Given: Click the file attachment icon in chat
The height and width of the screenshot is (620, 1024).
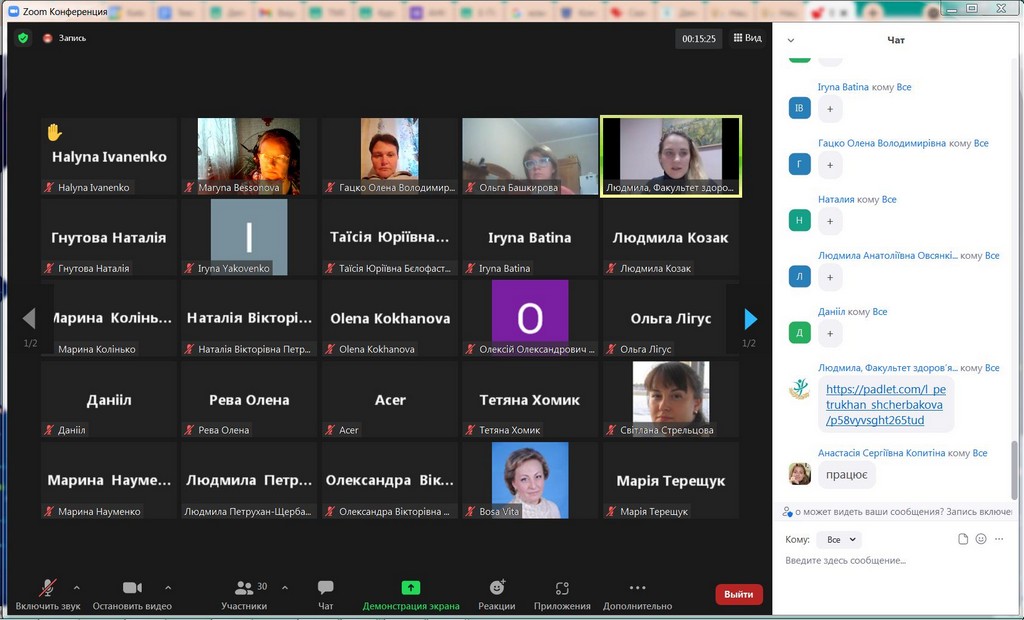Looking at the screenshot, I should click(x=963, y=539).
